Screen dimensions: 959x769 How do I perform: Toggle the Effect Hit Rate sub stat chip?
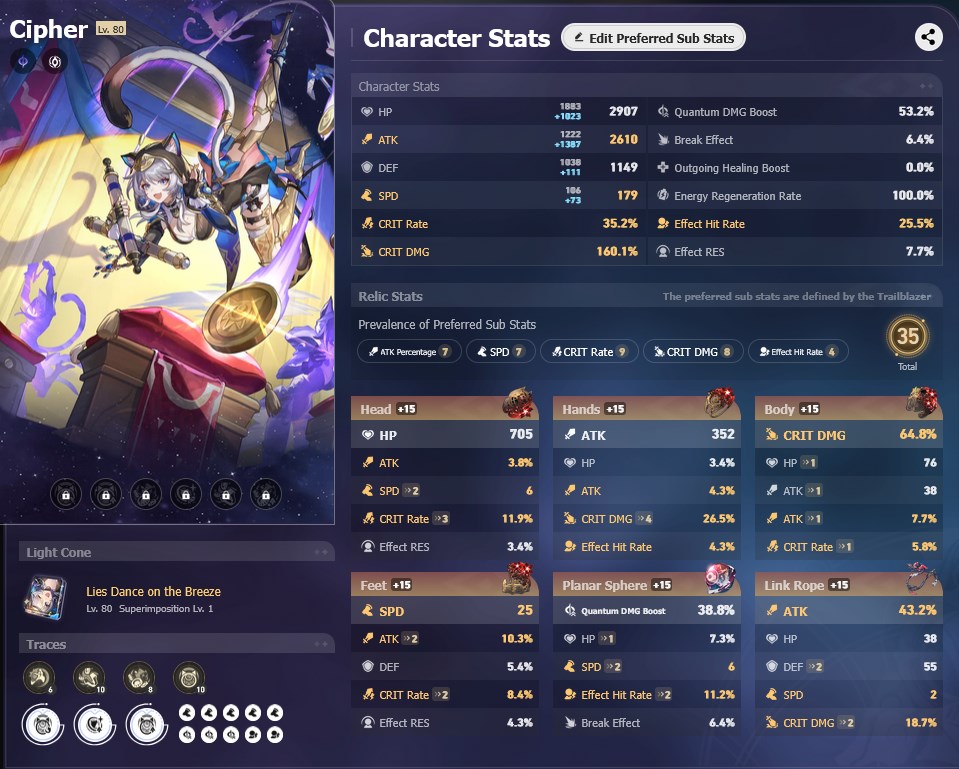pyautogui.click(x=798, y=352)
